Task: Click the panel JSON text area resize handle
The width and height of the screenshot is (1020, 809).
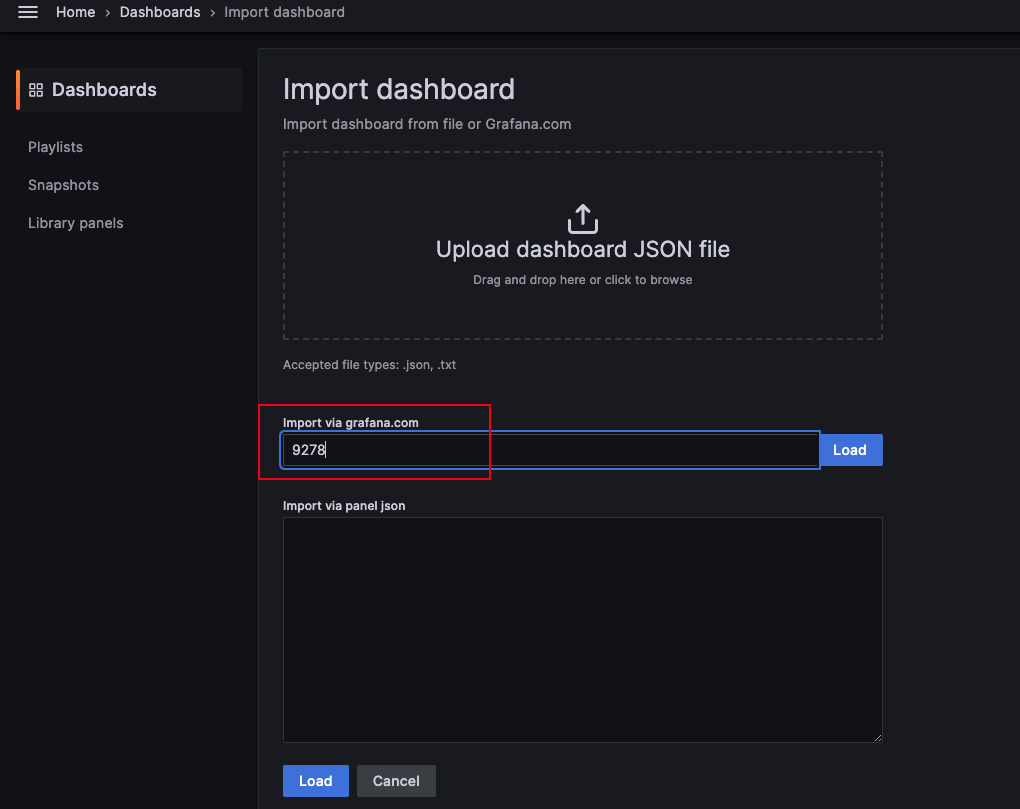Action: [x=877, y=737]
